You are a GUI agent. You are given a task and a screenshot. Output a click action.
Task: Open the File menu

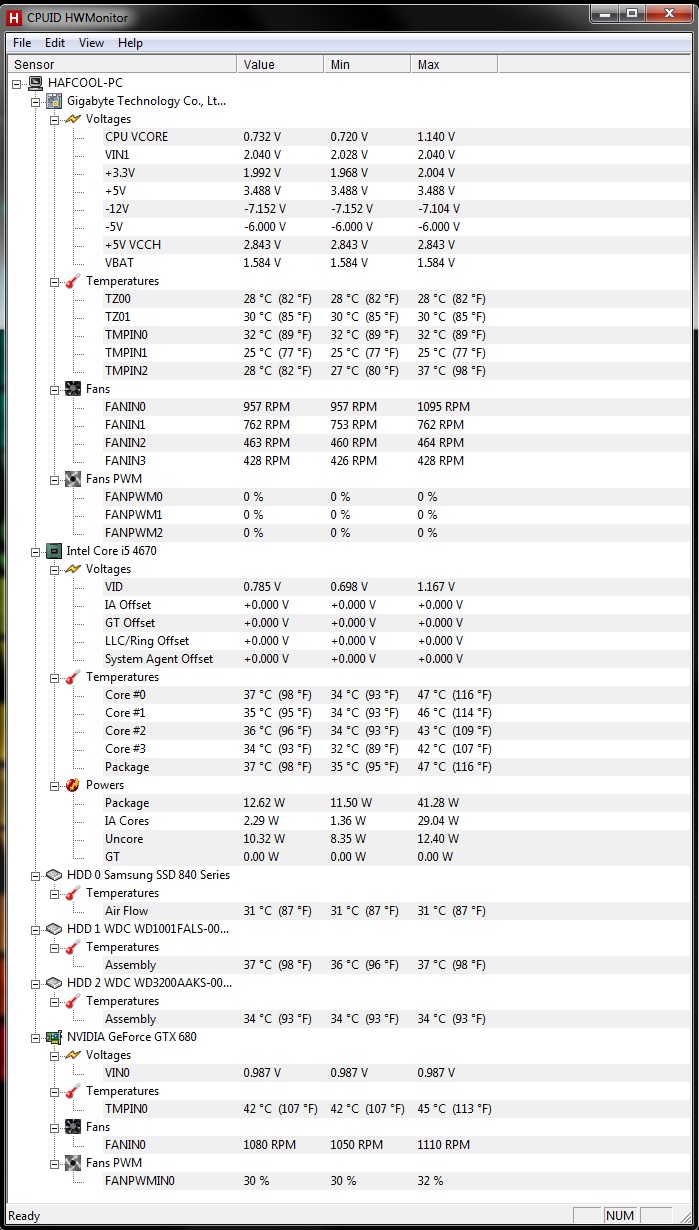point(22,43)
